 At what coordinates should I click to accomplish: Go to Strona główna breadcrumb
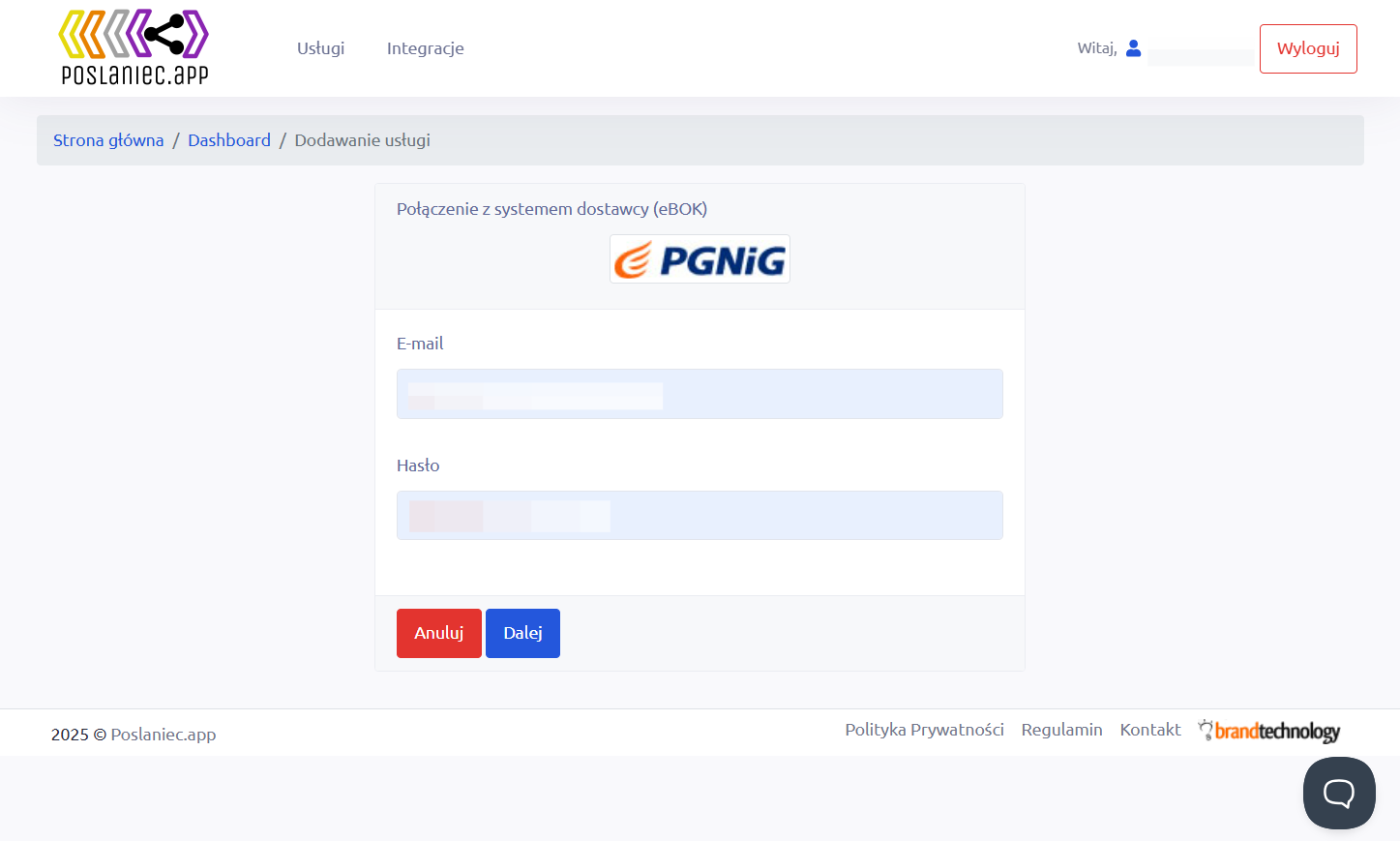[x=108, y=140]
